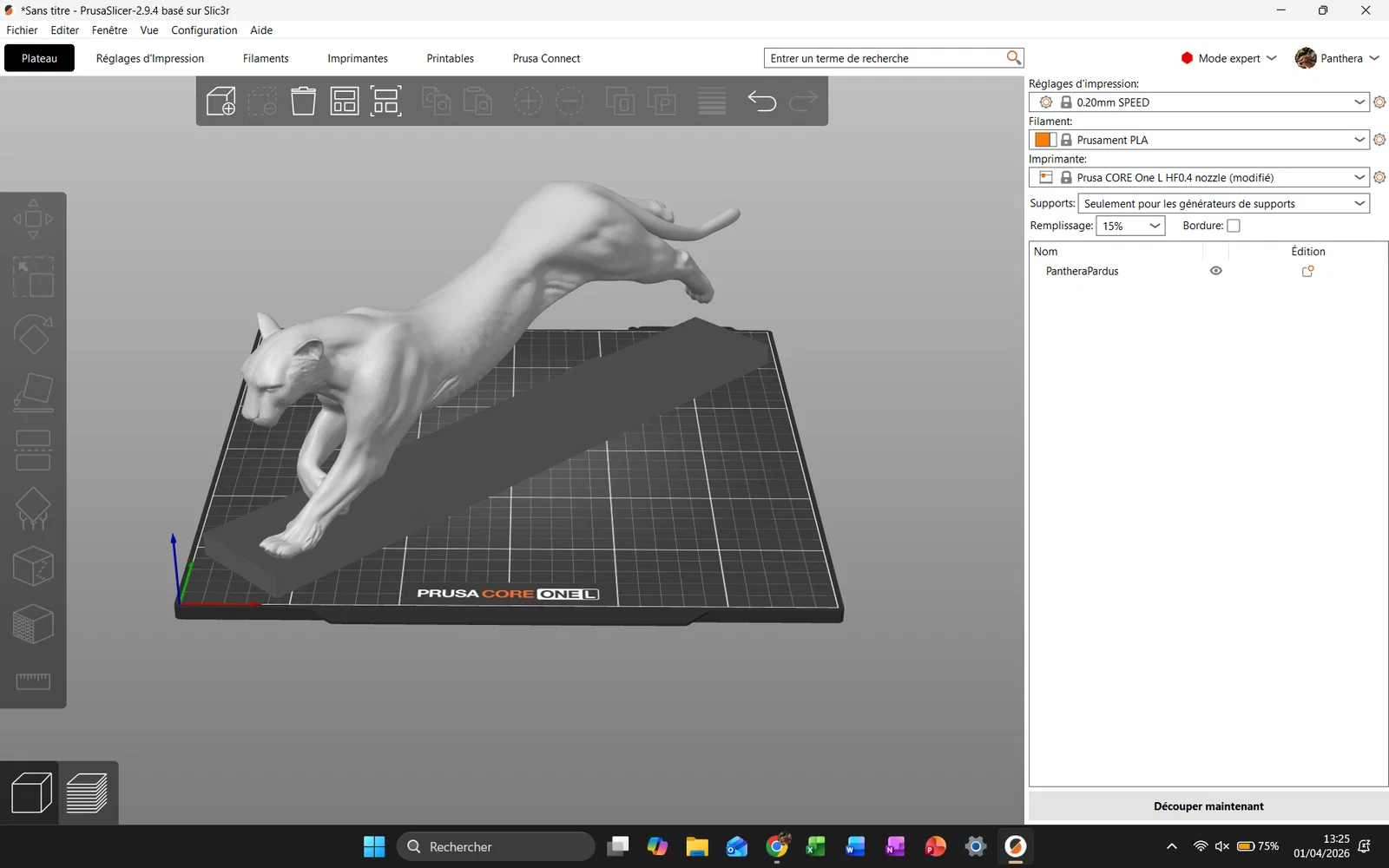
Task: Switch to the Filaments tab
Action: coord(266,58)
